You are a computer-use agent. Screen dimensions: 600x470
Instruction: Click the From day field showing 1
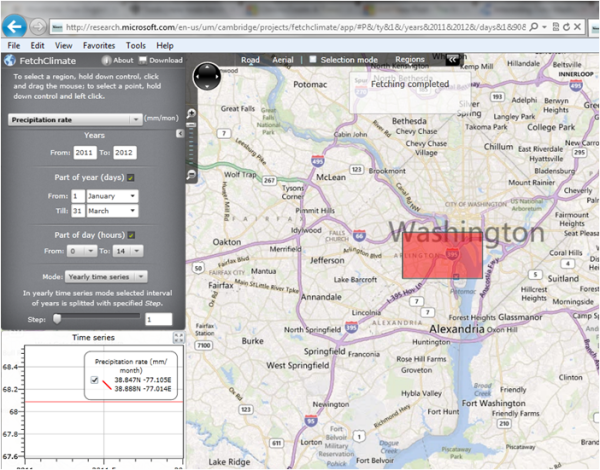point(78,196)
